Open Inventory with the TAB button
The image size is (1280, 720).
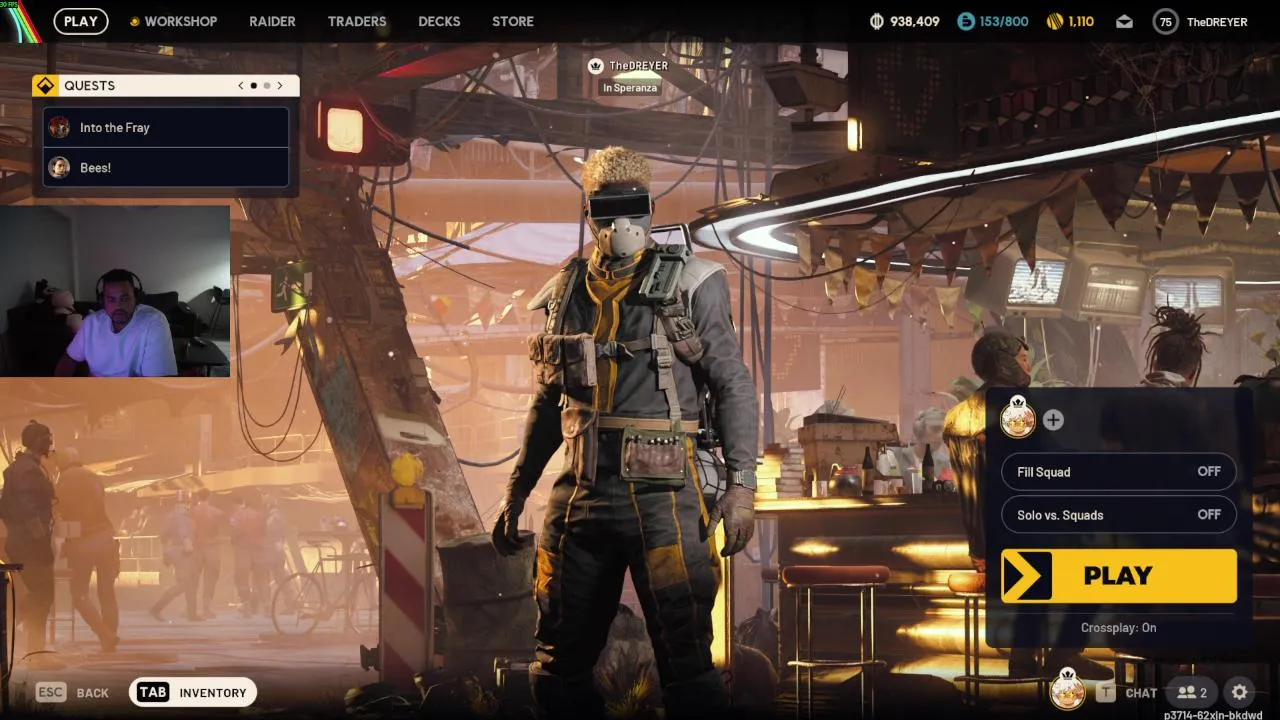(x=193, y=692)
